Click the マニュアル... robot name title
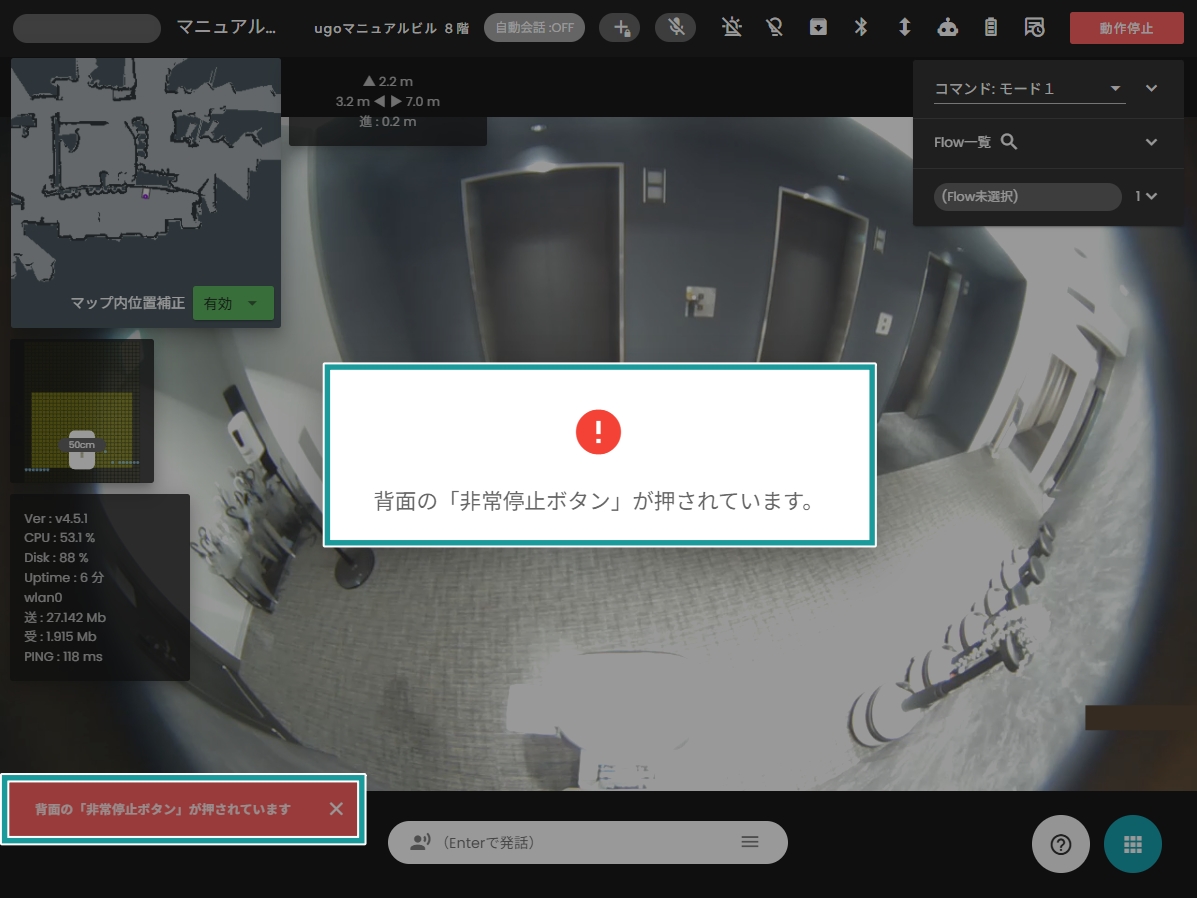Image resolution: width=1197 pixels, height=898 pixels. [x=227, y=27]
